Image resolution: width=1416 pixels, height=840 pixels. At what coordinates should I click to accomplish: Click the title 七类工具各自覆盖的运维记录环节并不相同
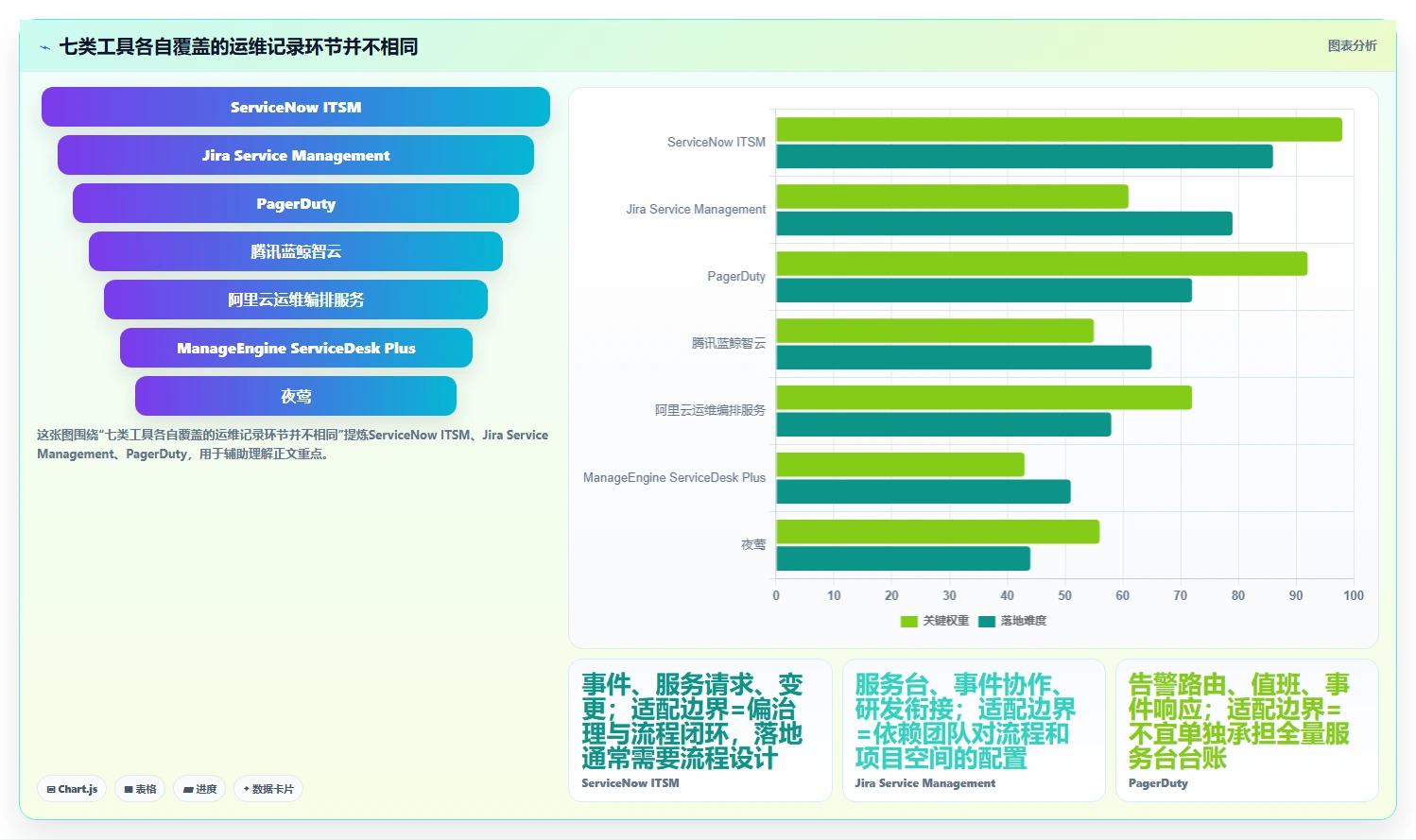[238, 46]
